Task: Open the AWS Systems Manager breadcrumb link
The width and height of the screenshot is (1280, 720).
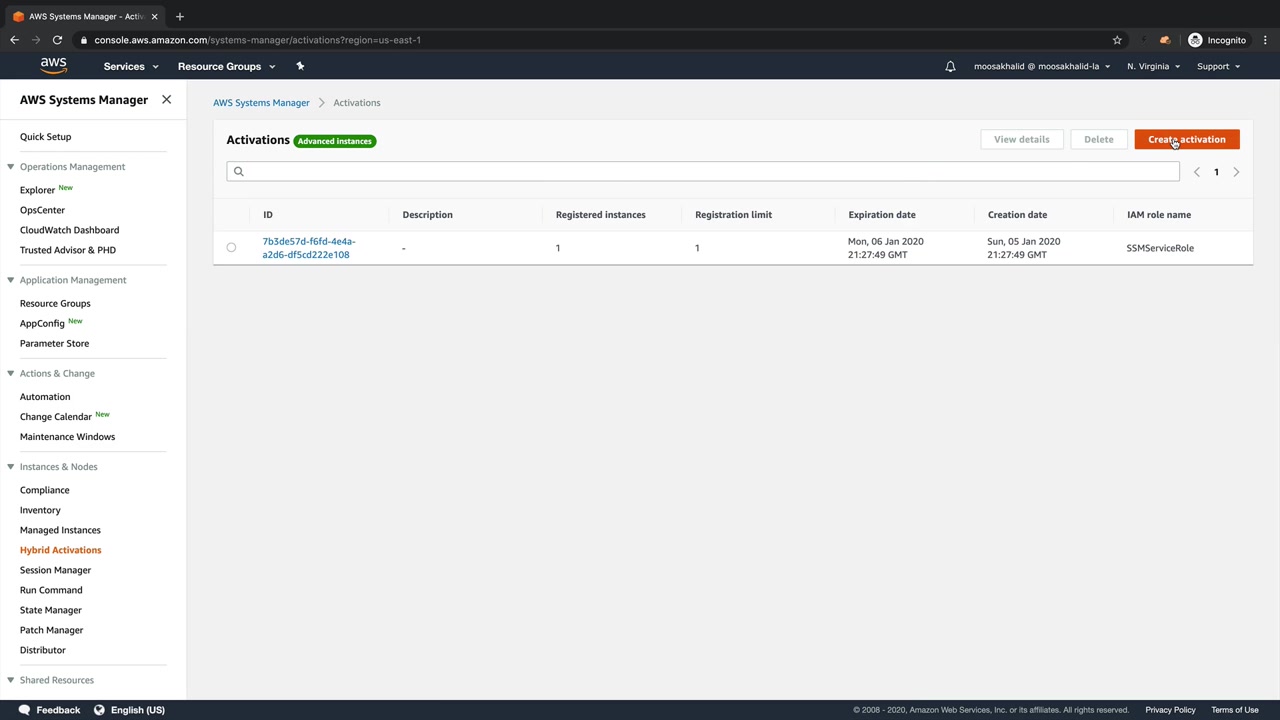Action: point(261,103)
